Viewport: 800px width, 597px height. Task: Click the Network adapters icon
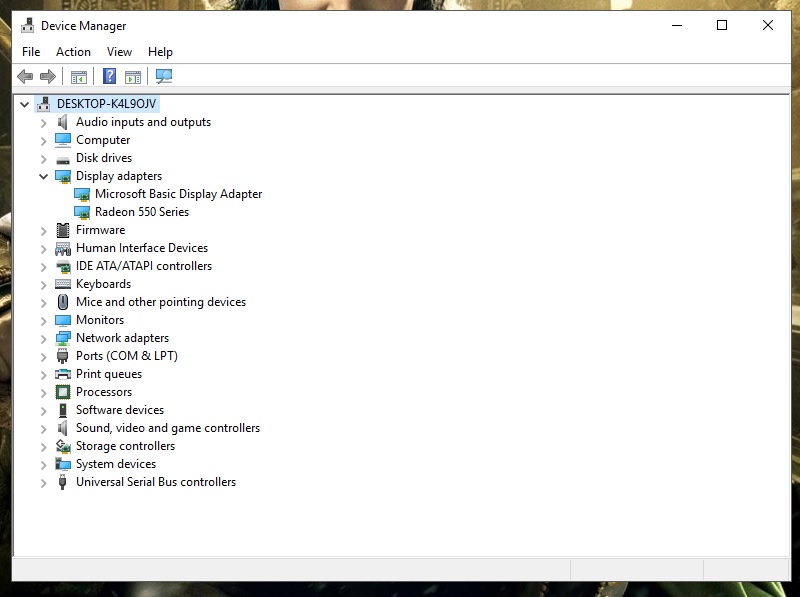pyautogui.click(x=63, y=338)
